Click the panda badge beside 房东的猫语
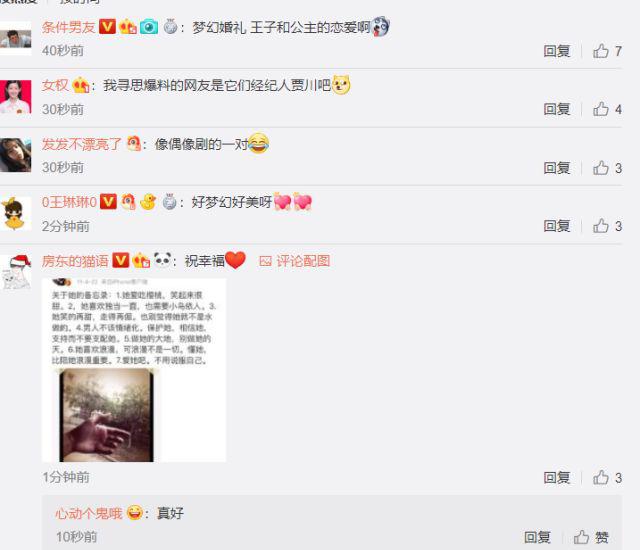 pyautogui.click(x=162, y=260)
